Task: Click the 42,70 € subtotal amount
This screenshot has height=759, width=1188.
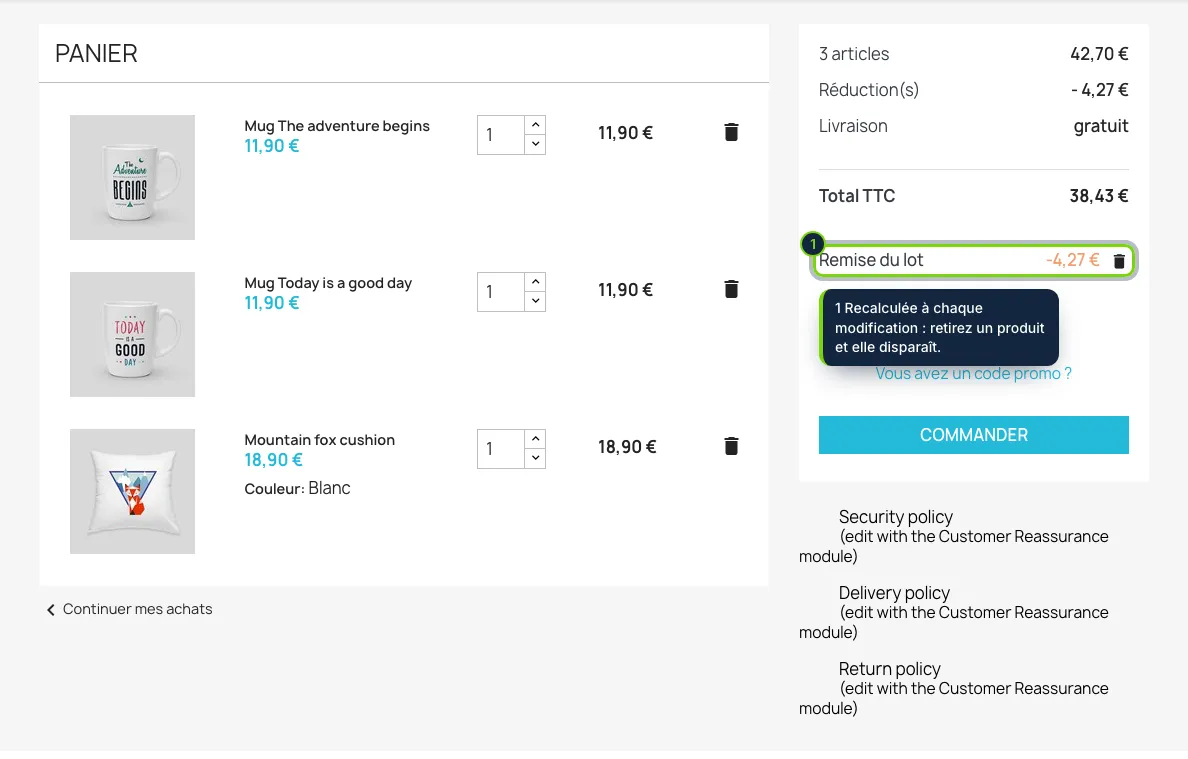Action: click(1099, 54)
